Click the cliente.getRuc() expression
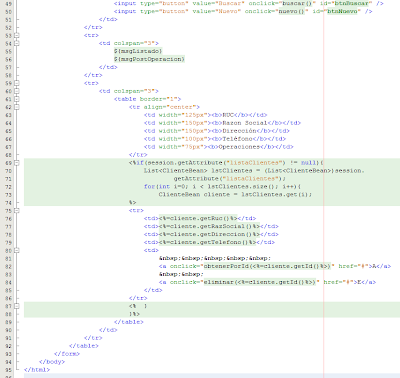The height and width of the screenshot is (378, 400). coord(198,219)
